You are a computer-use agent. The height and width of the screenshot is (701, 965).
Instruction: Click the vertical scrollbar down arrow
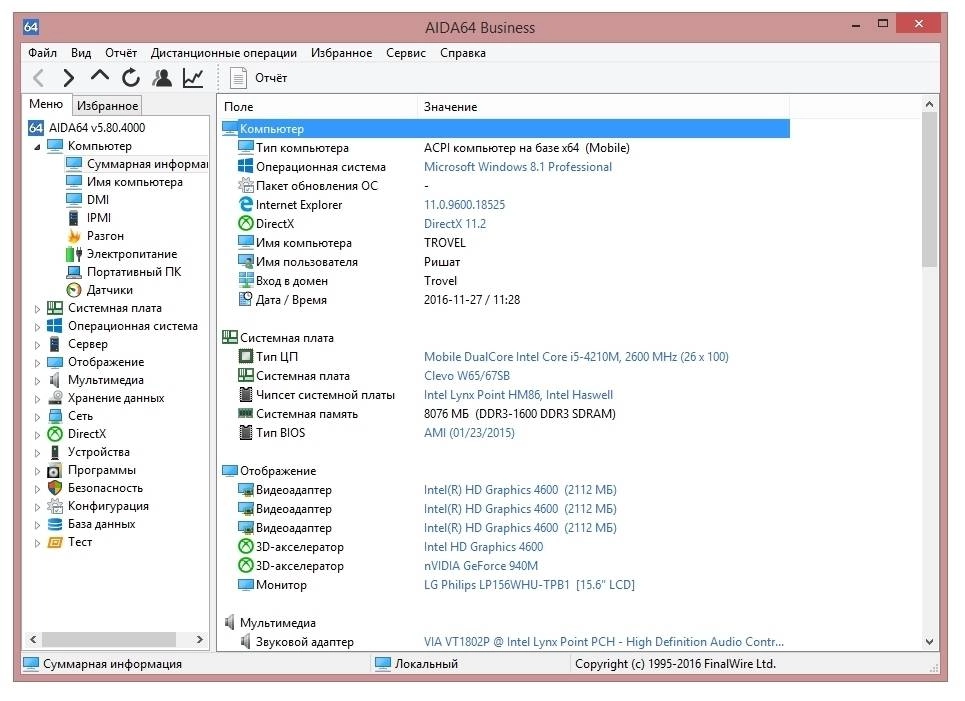pyautogui.click(x=929, y=641)
